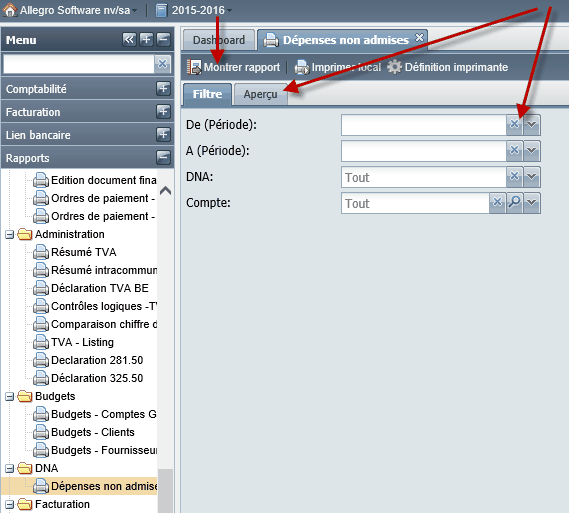Open Définition imprimante settings
569x513 pixels.
pos(447,67)
